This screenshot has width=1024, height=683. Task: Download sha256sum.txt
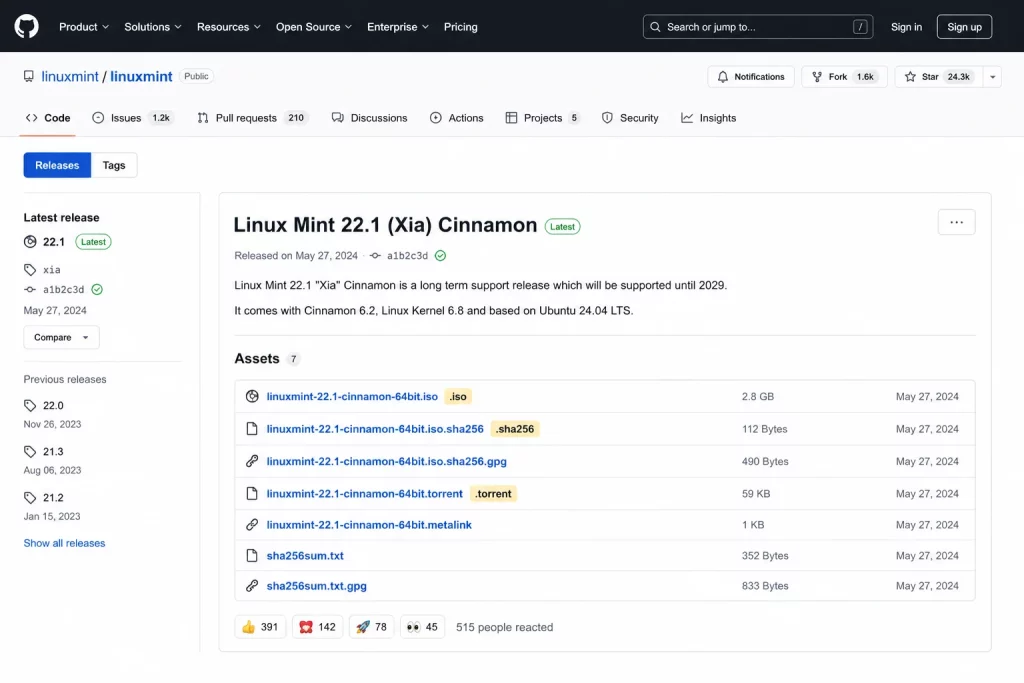pyautogui.click(x=305, y=556)
